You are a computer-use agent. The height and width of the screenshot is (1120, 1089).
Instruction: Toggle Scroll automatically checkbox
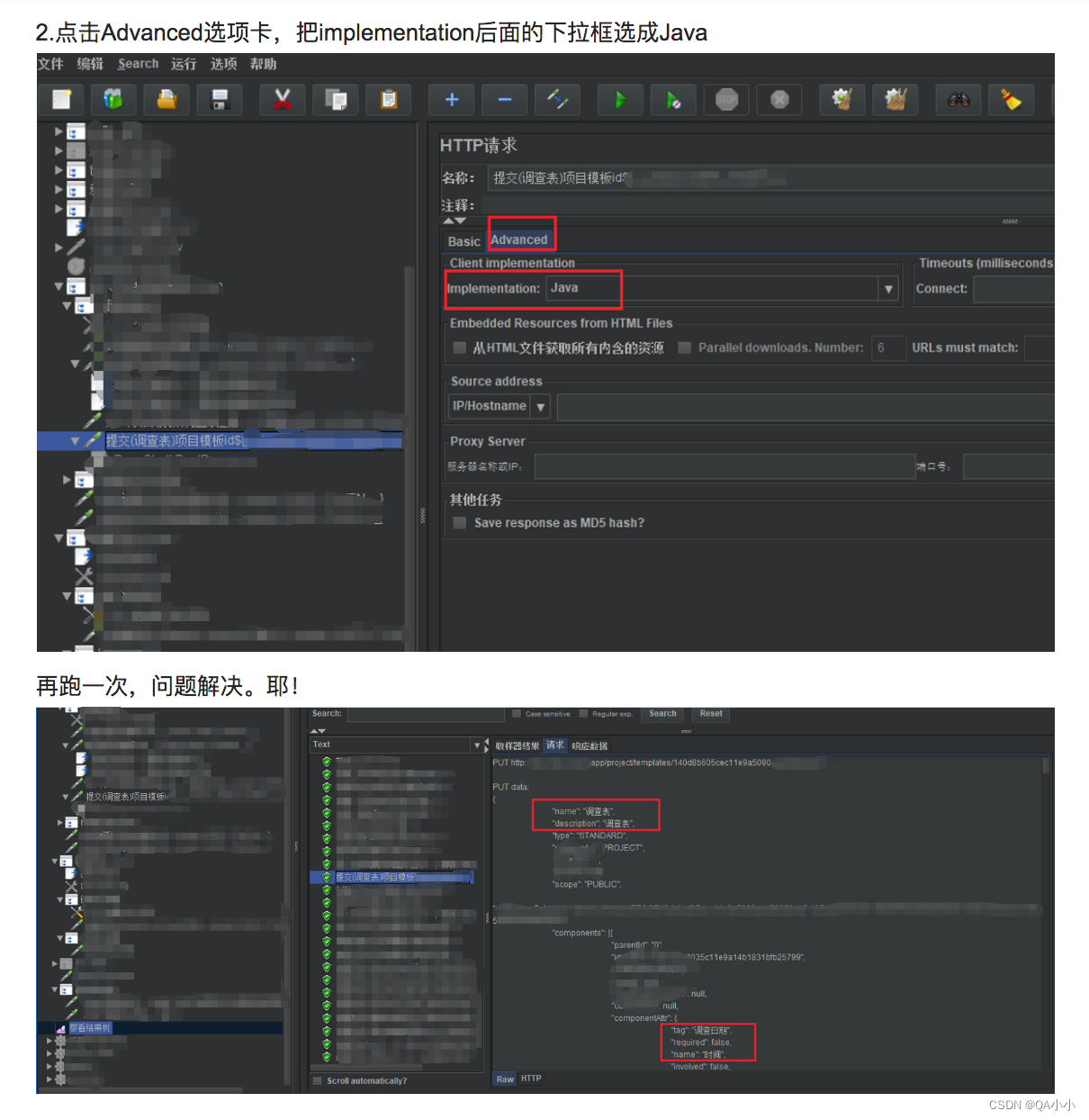317,1080
